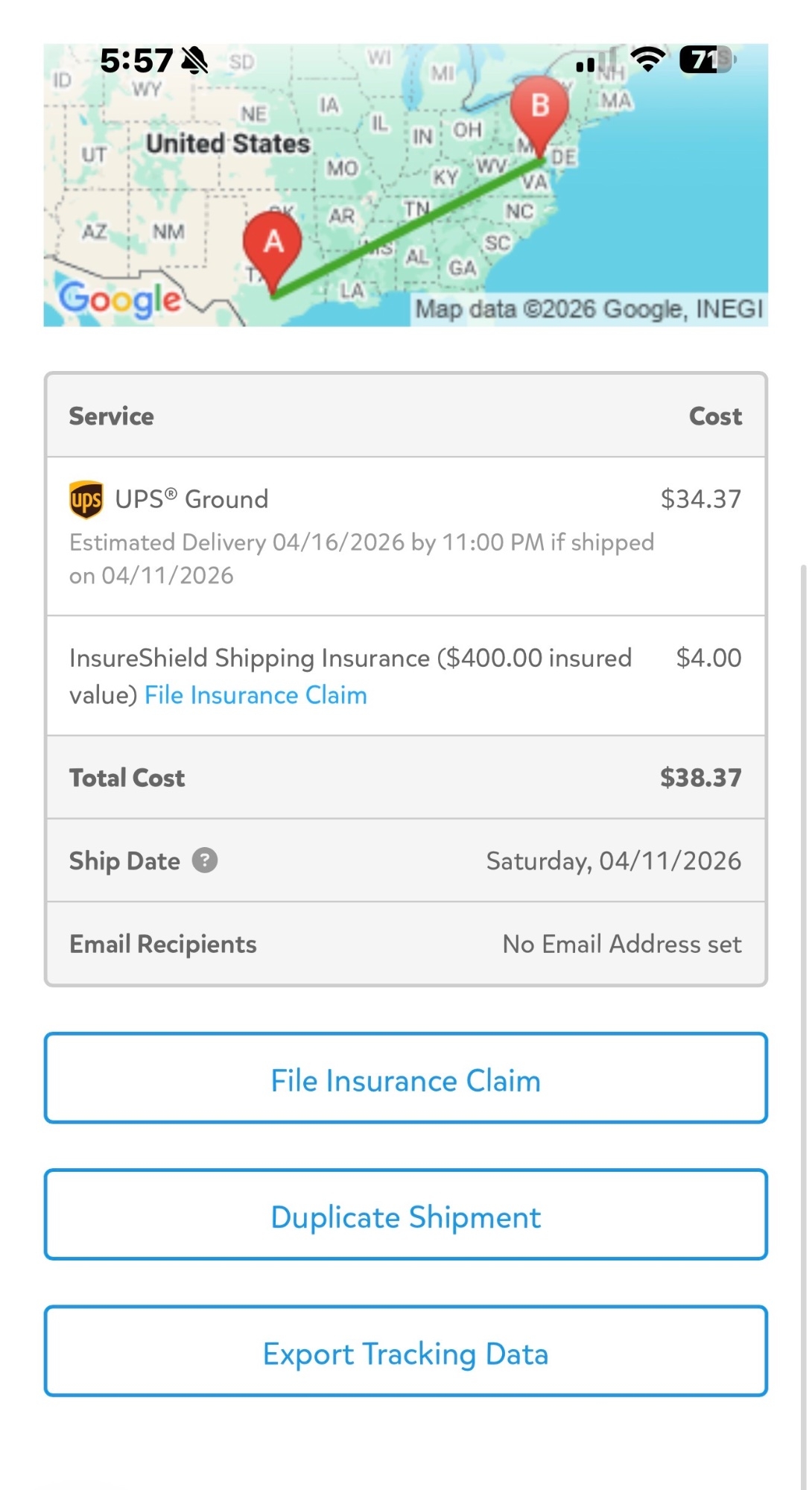Select the Duplicate Shipment button

point(406,1214)
